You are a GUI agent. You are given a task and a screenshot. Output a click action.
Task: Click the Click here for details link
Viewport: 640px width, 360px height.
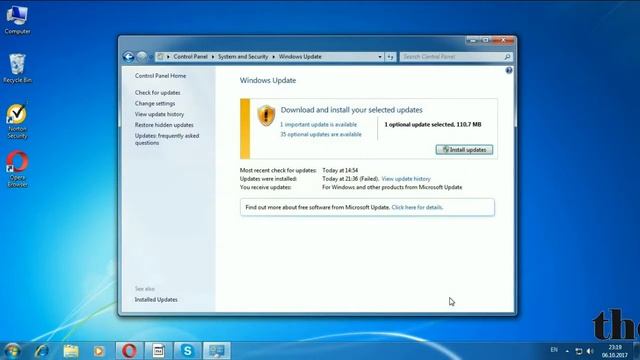click(417, 207)
